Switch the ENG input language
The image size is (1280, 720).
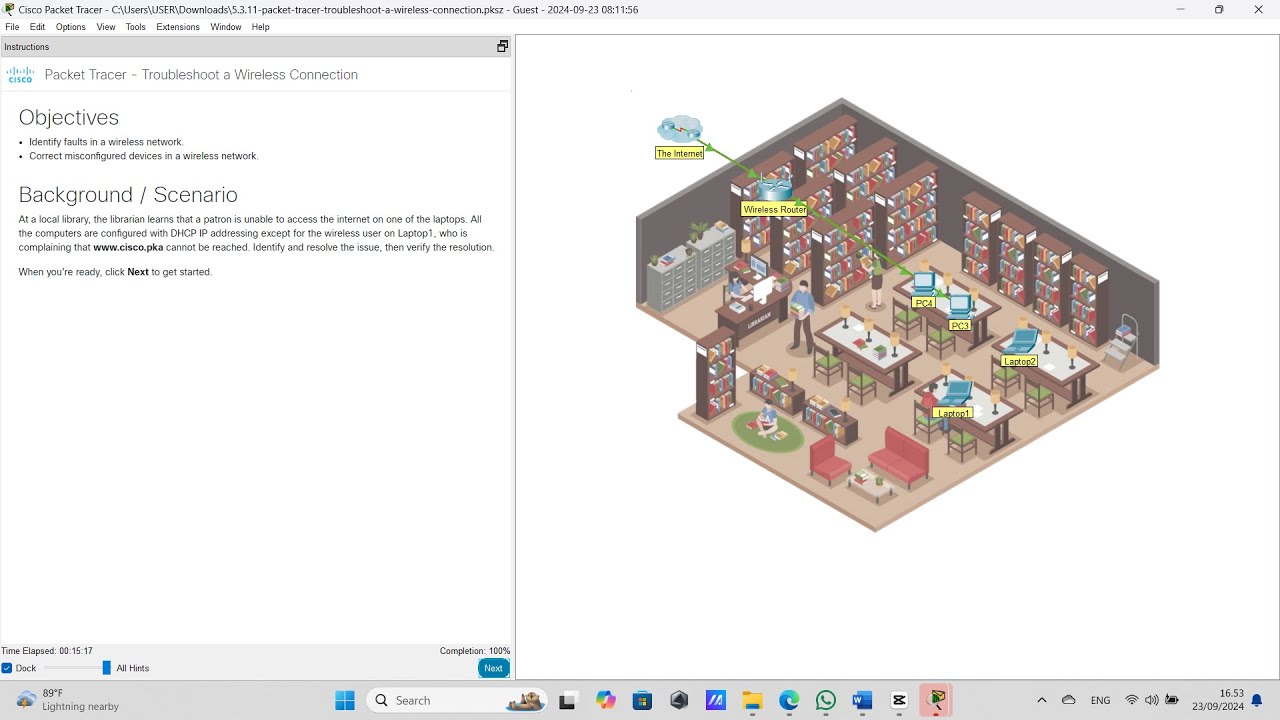[x=1100, y=700]
